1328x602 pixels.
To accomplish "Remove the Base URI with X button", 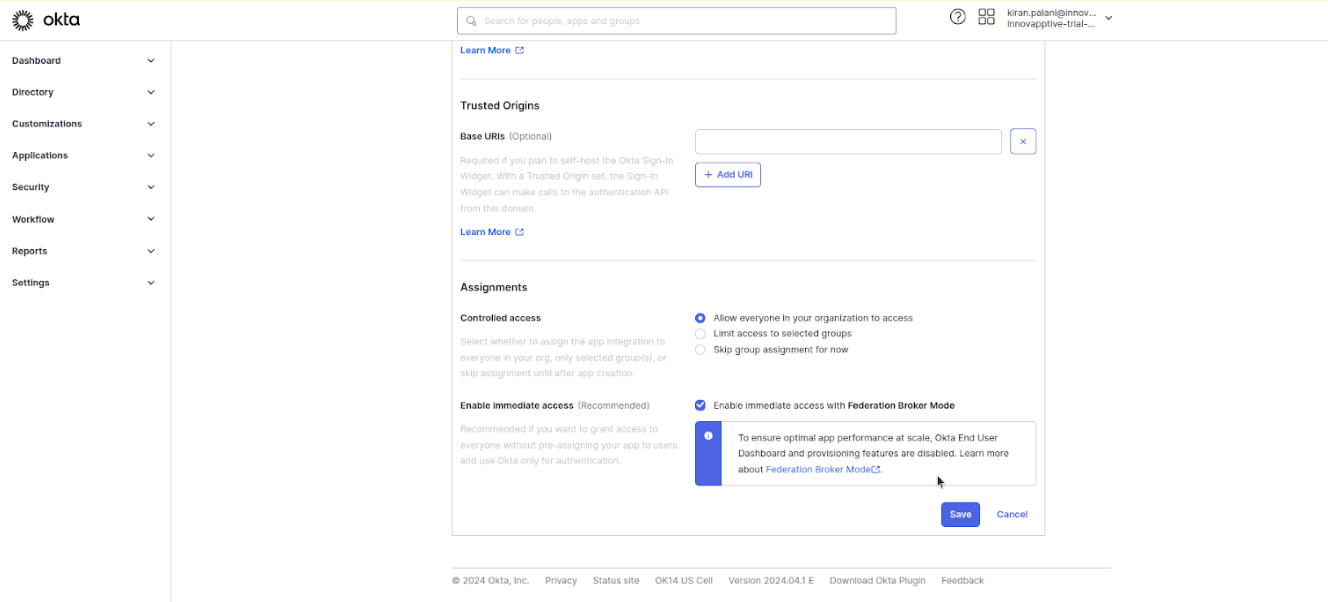I will [1022, 142].
